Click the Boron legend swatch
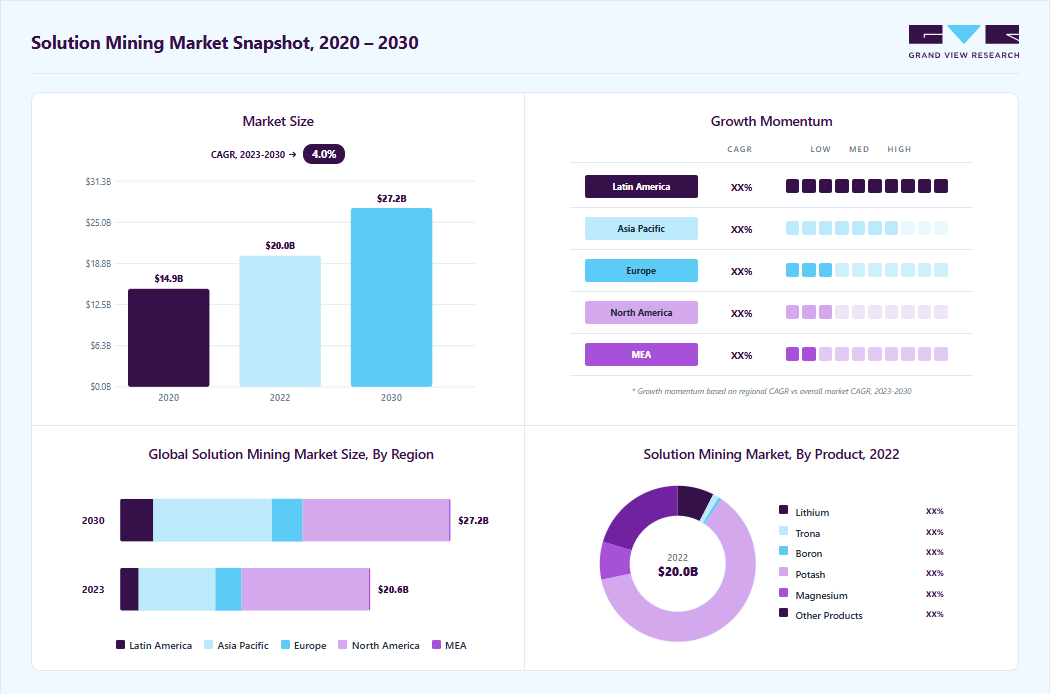1050x694 pixels. 783,551
